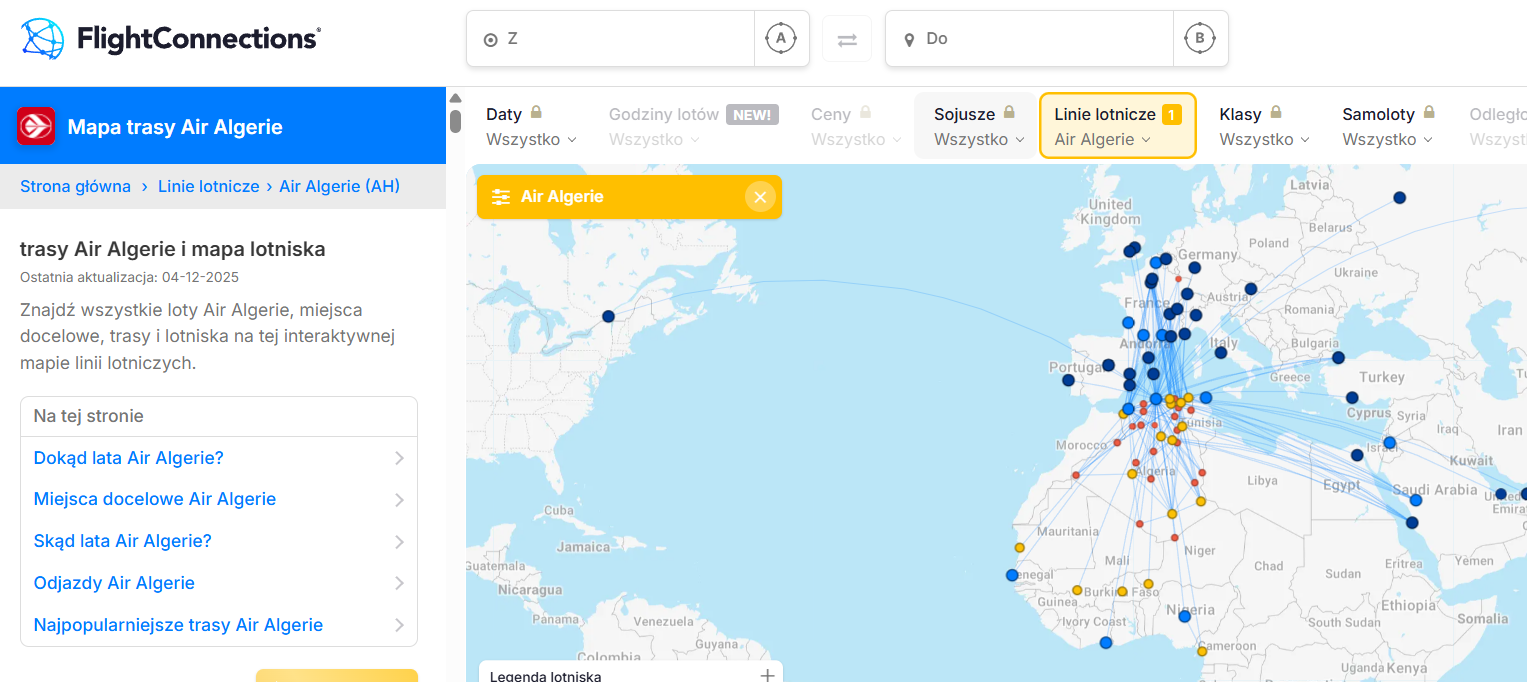Click the airport dot near Portugal
This screenshot has height=682, width=1527.
[1068, 380]
